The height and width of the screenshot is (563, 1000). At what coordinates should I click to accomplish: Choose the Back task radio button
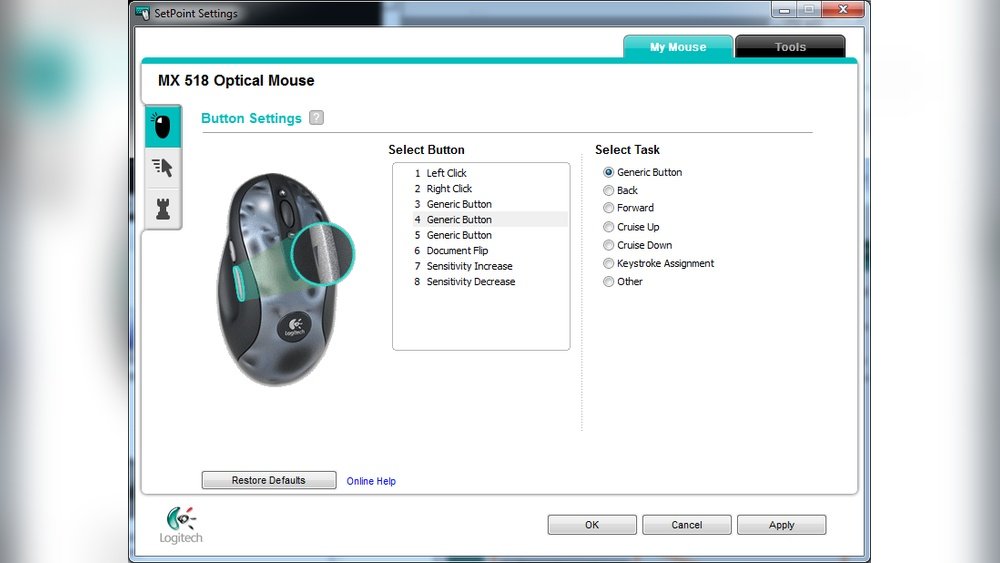[609, 190]
